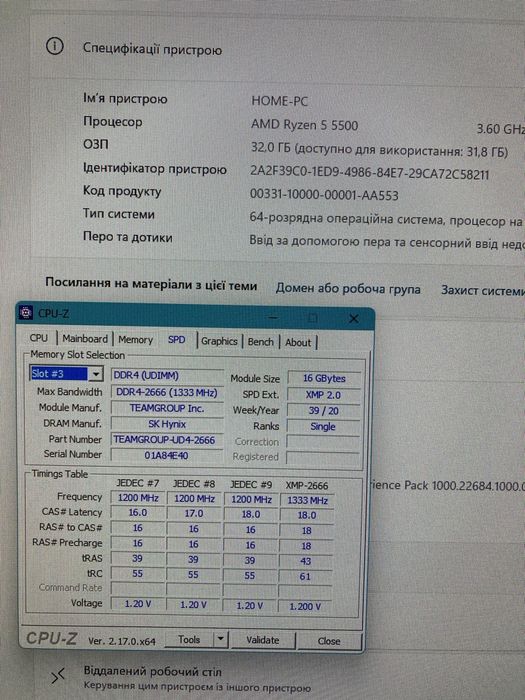Click the JEDEC #7 column header
525x700 pixels.
138,483
